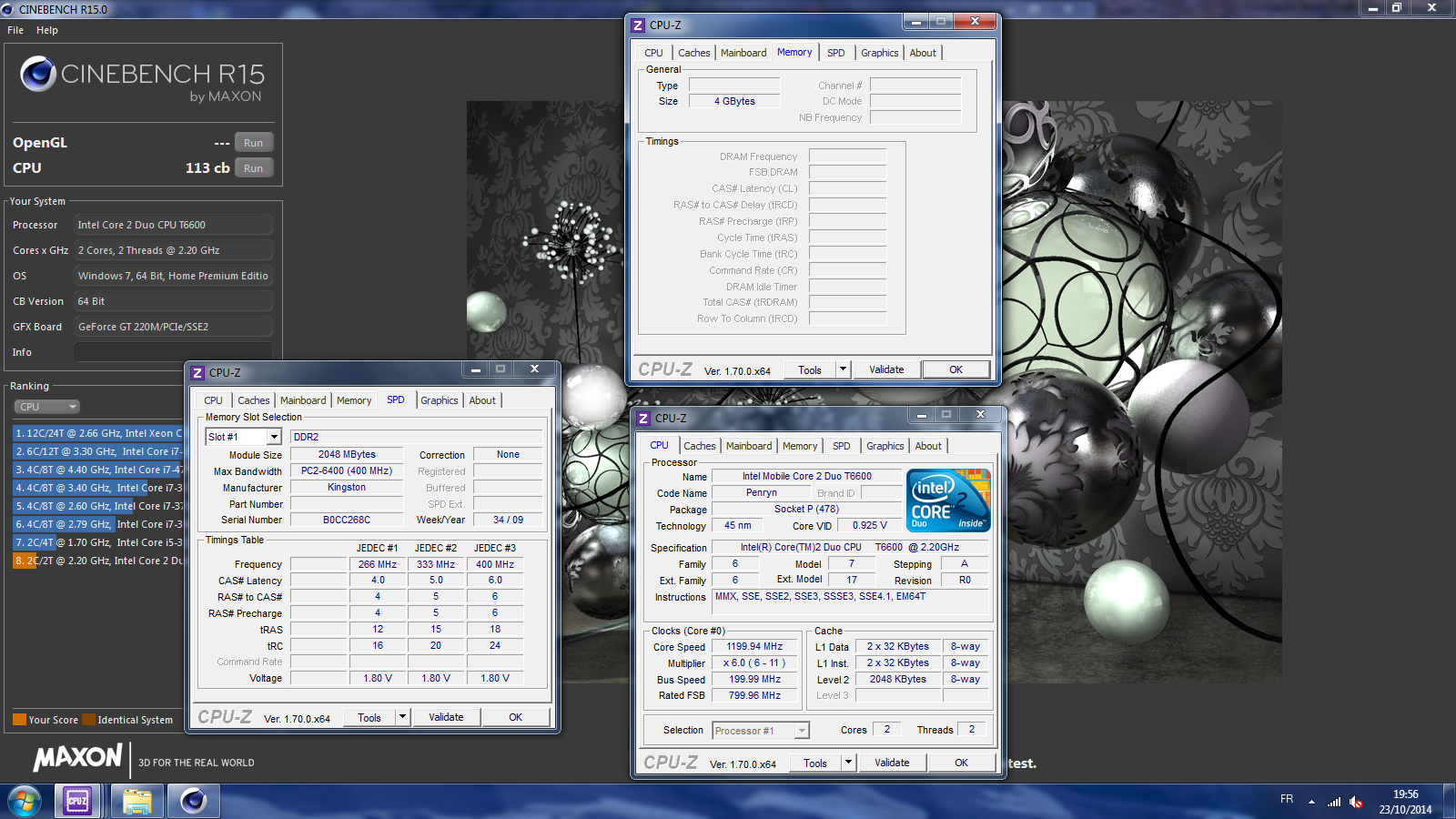Select ranking entry 12C/24T Intel Xeon
Viewport: 1456px width, 819px height.
pos(98,433)
